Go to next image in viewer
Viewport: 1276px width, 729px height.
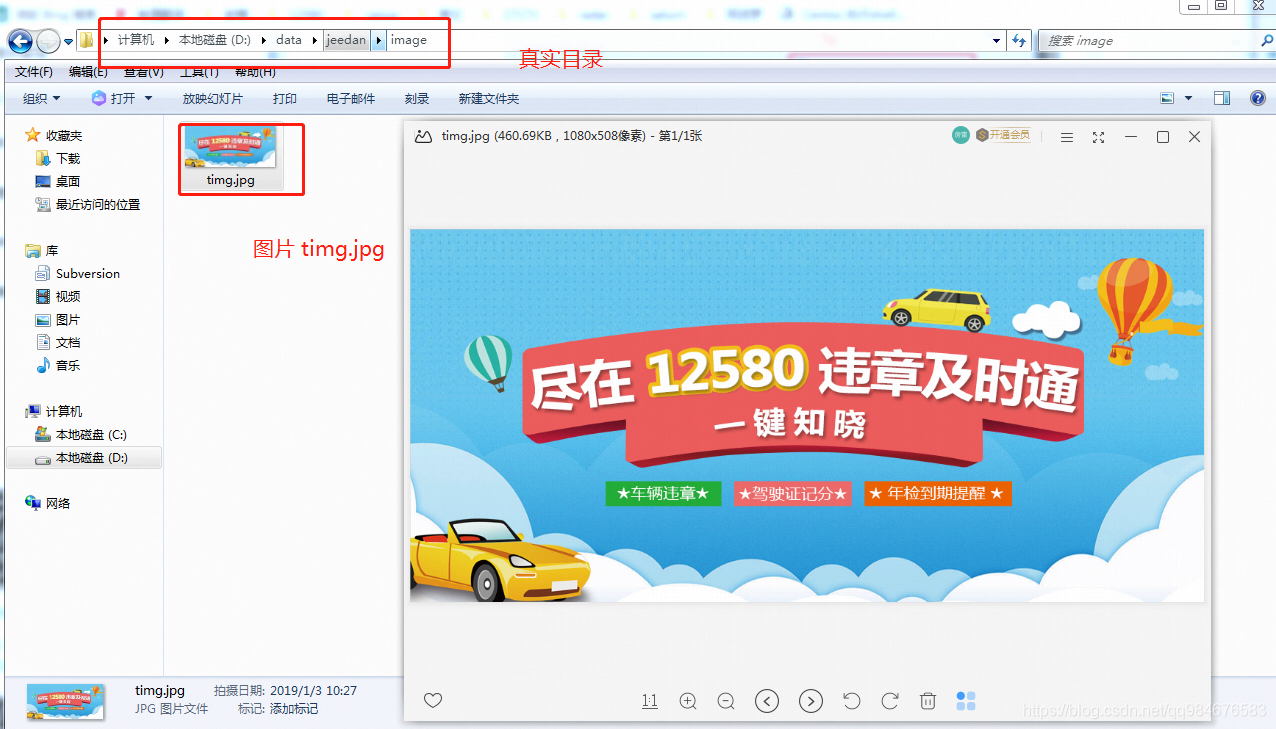[x=811, y=701]
